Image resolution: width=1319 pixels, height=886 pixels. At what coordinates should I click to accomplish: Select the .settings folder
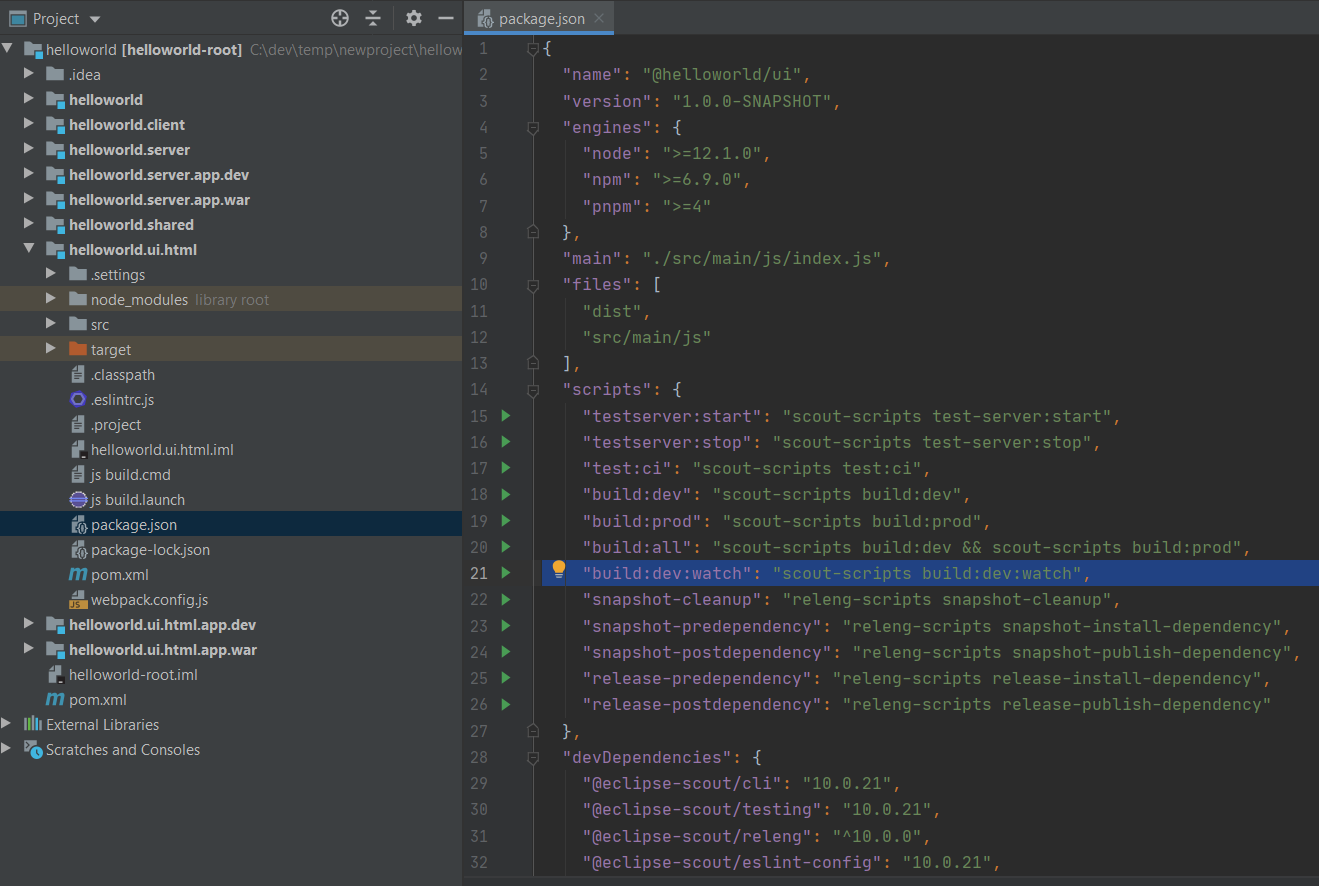[x=118, y=275]
